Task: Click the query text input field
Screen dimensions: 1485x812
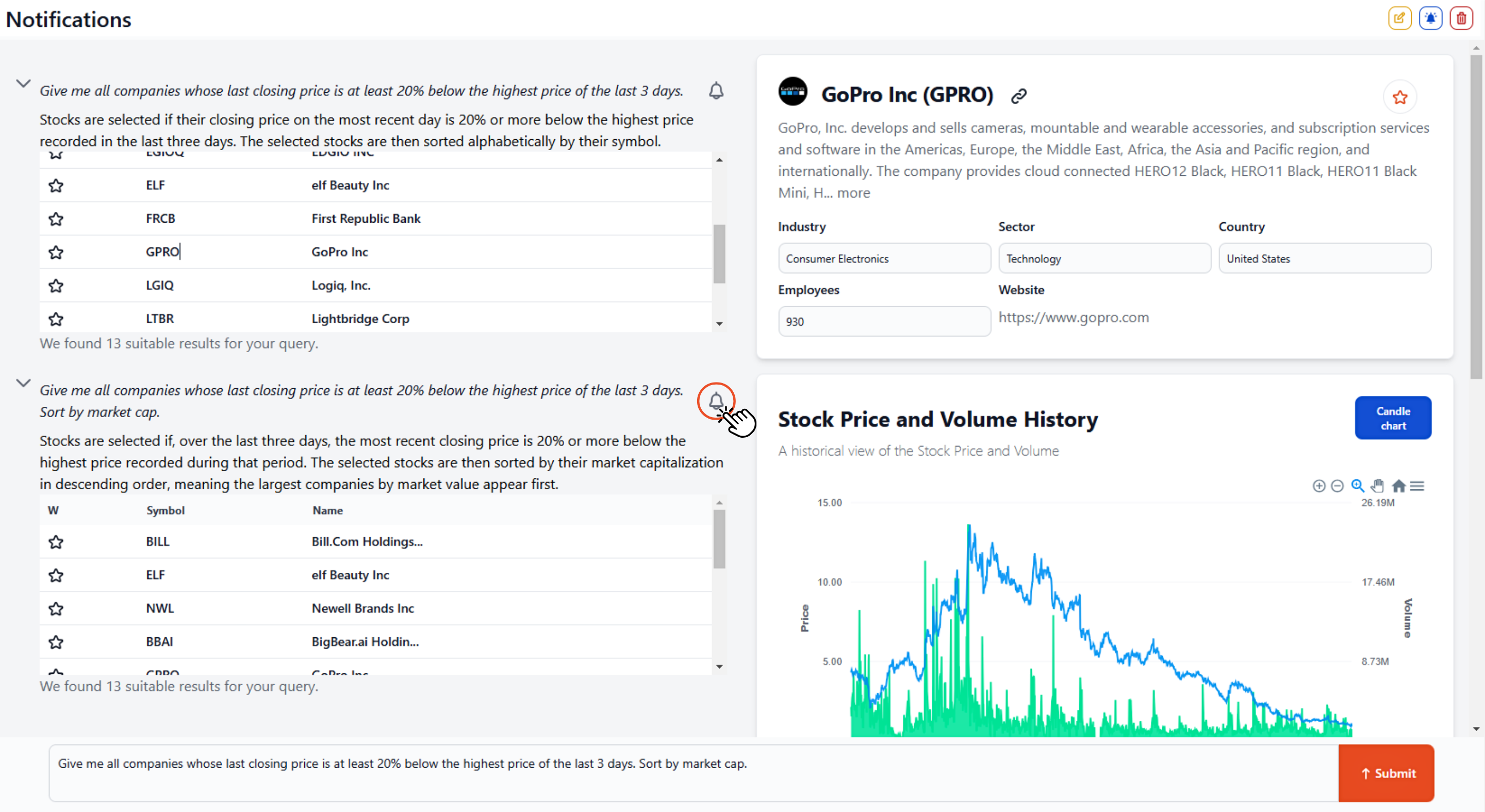Action: (694, 773)
